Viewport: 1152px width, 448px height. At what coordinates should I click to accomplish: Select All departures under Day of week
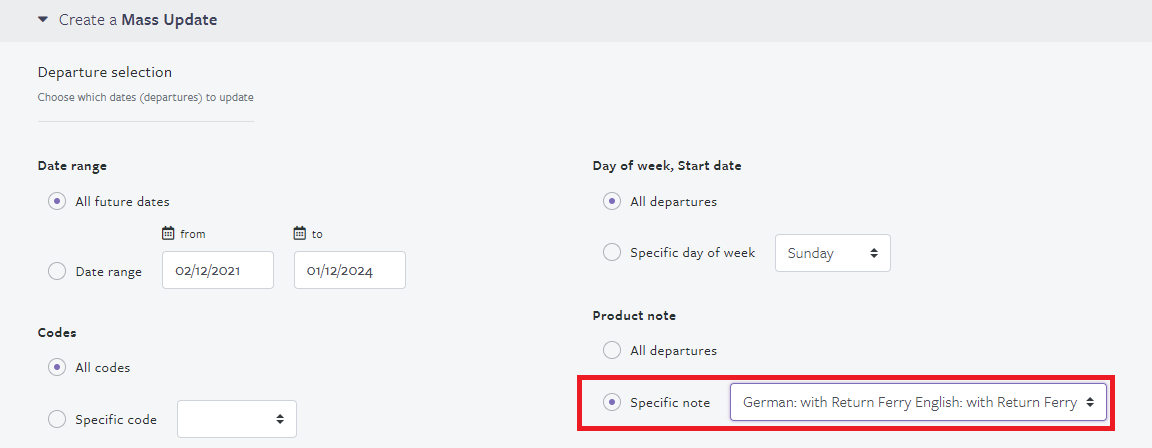pos(612,201)
